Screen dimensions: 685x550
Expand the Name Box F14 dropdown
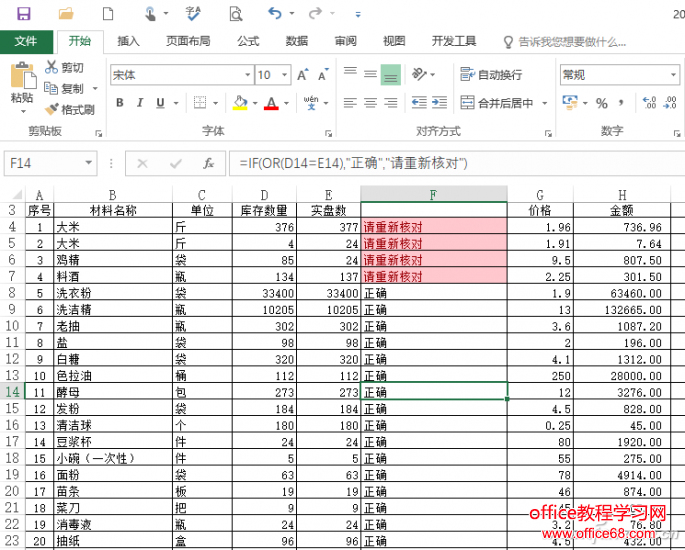tap(89, 163)
